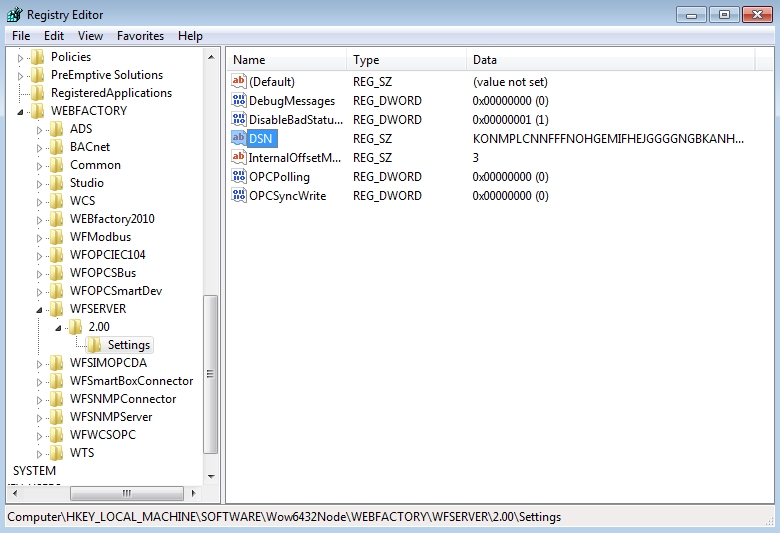
Task: Open the Edit menu
Action: pos(54,36)
